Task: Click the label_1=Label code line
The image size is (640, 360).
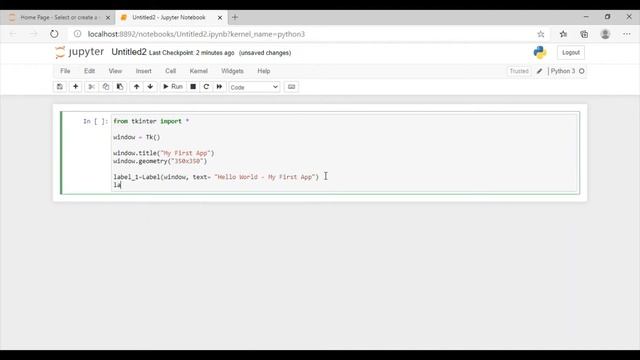Action: (216, 177)
